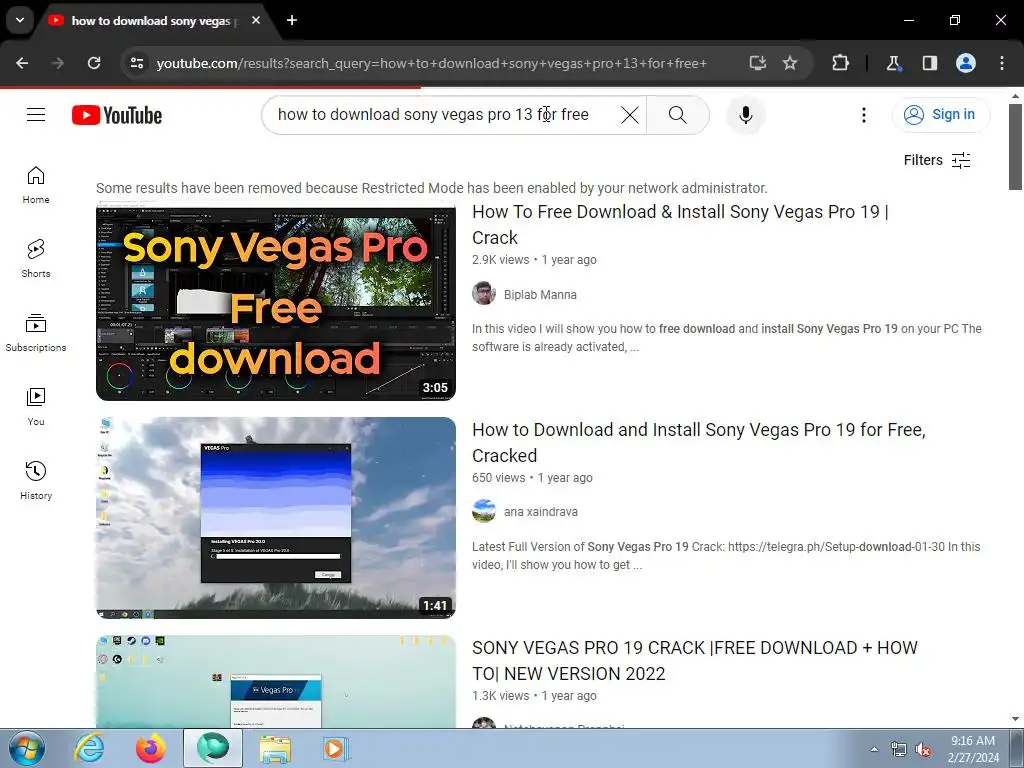
Task: View site information icon in address bar
Action: (137, 63)
